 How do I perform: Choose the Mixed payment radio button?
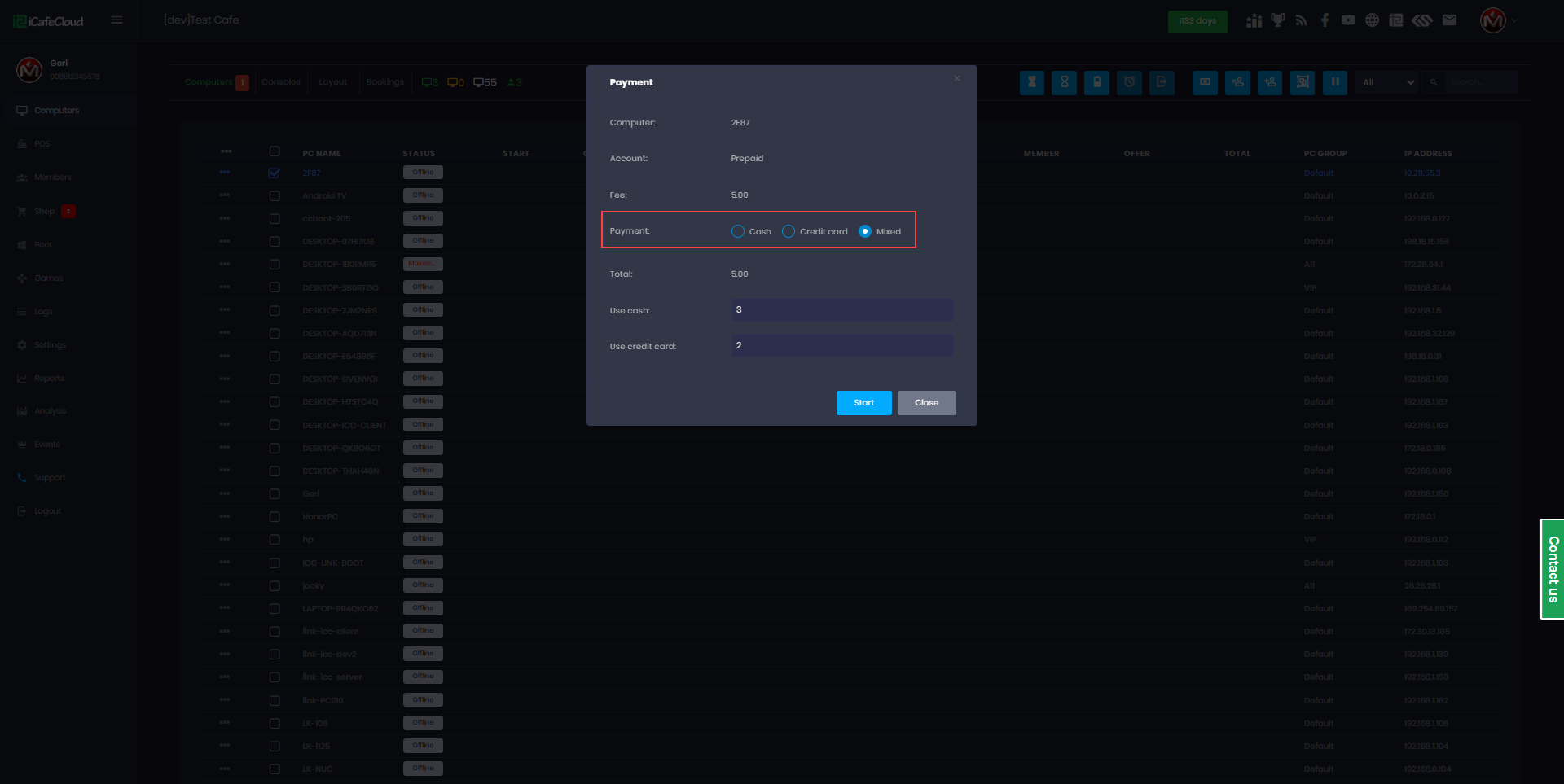[865, 231]
